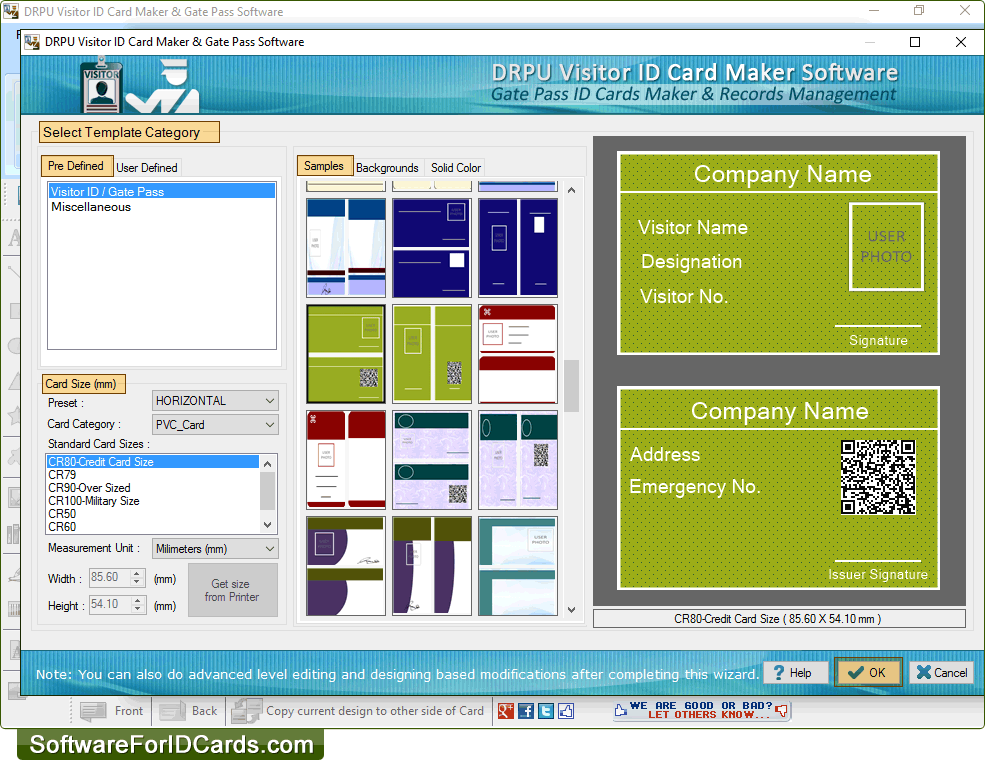Click the Height value field
Screen dimensions: 985x760
110,604
